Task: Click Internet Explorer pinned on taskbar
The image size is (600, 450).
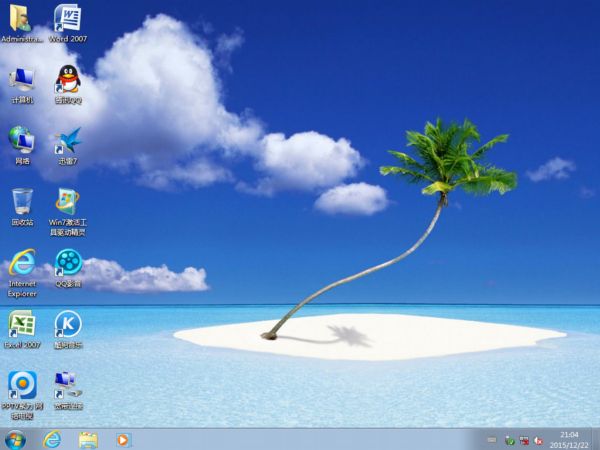Action: 52,439
